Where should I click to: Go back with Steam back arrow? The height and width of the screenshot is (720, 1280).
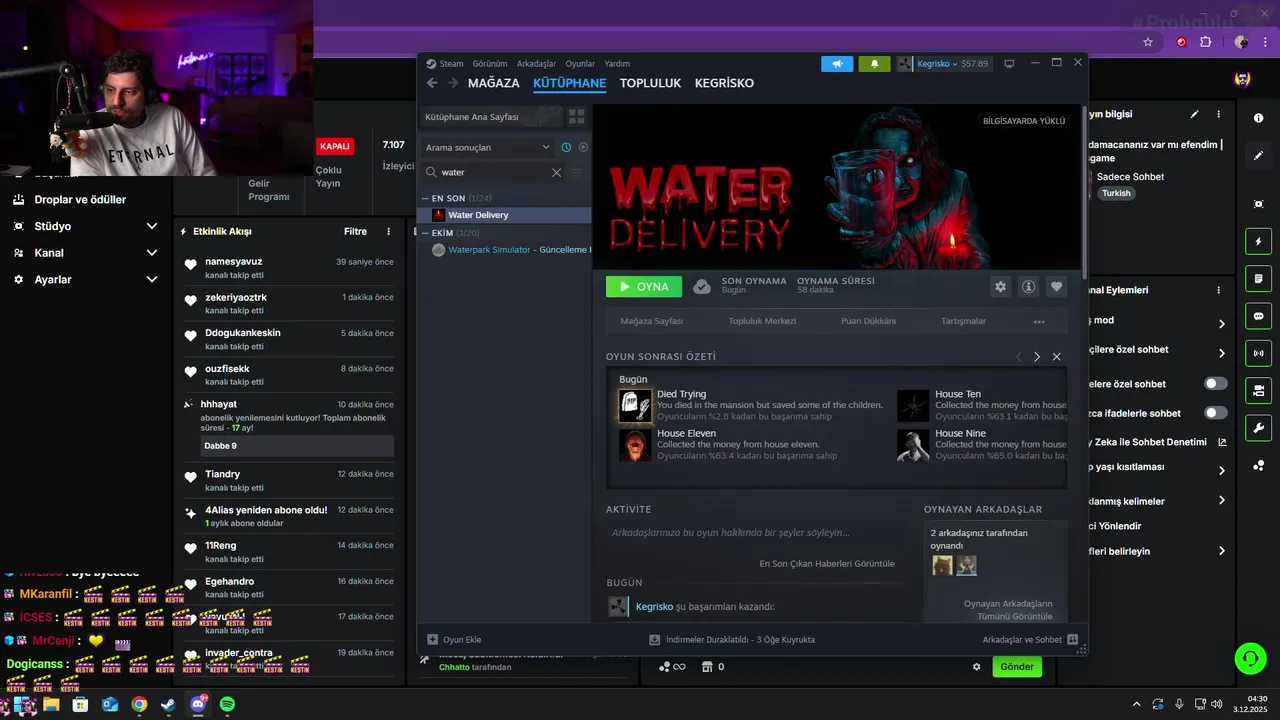432,83
